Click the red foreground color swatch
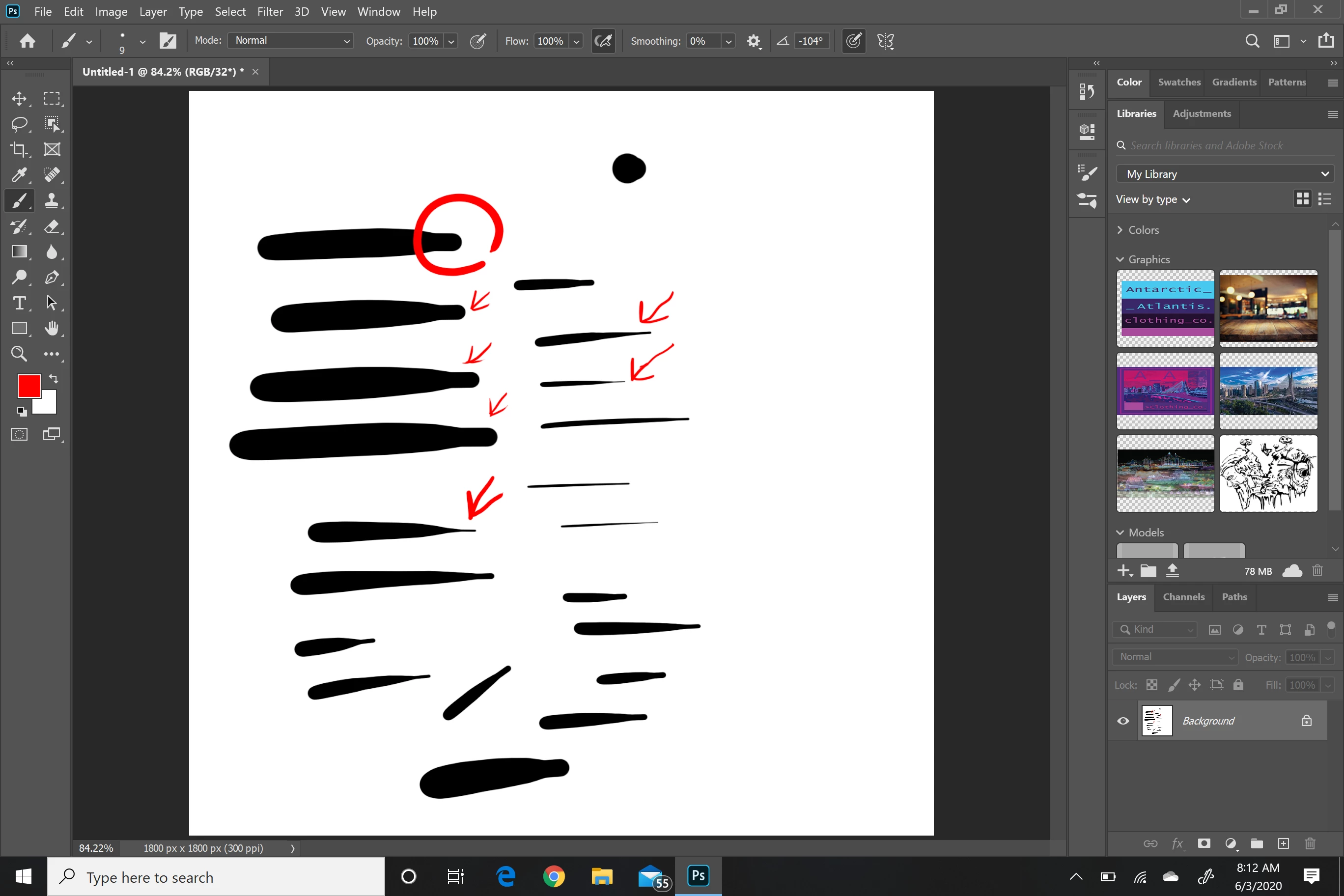The height and width of the screenshot is (896, 1344). pyautogui.click(x=28, y=386)
